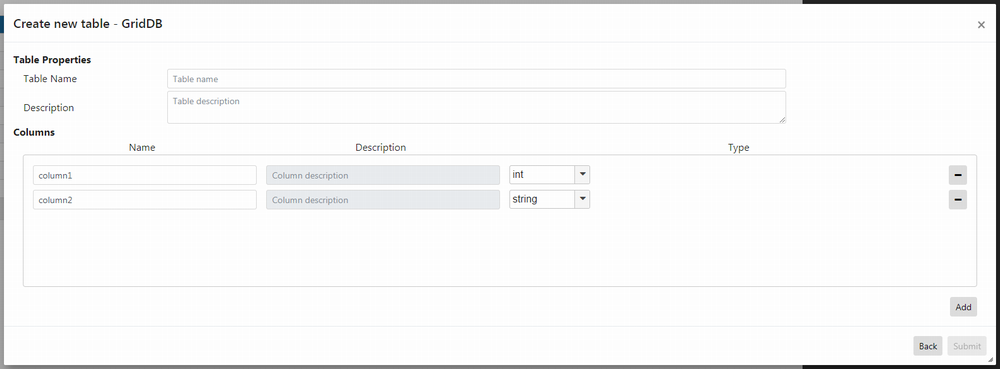
Task: Add a new column with Add button
Action: click(963, 307)
